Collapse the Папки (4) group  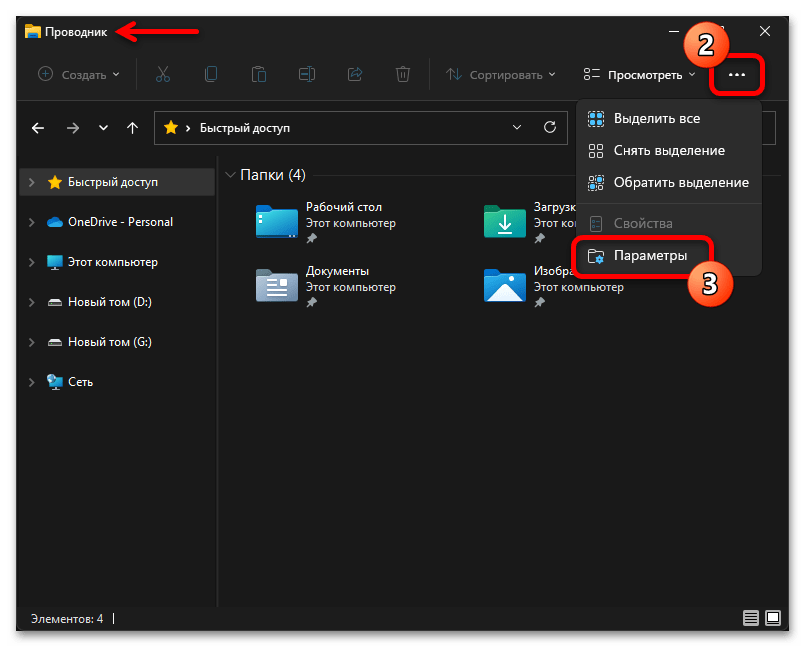pos(231,175)
